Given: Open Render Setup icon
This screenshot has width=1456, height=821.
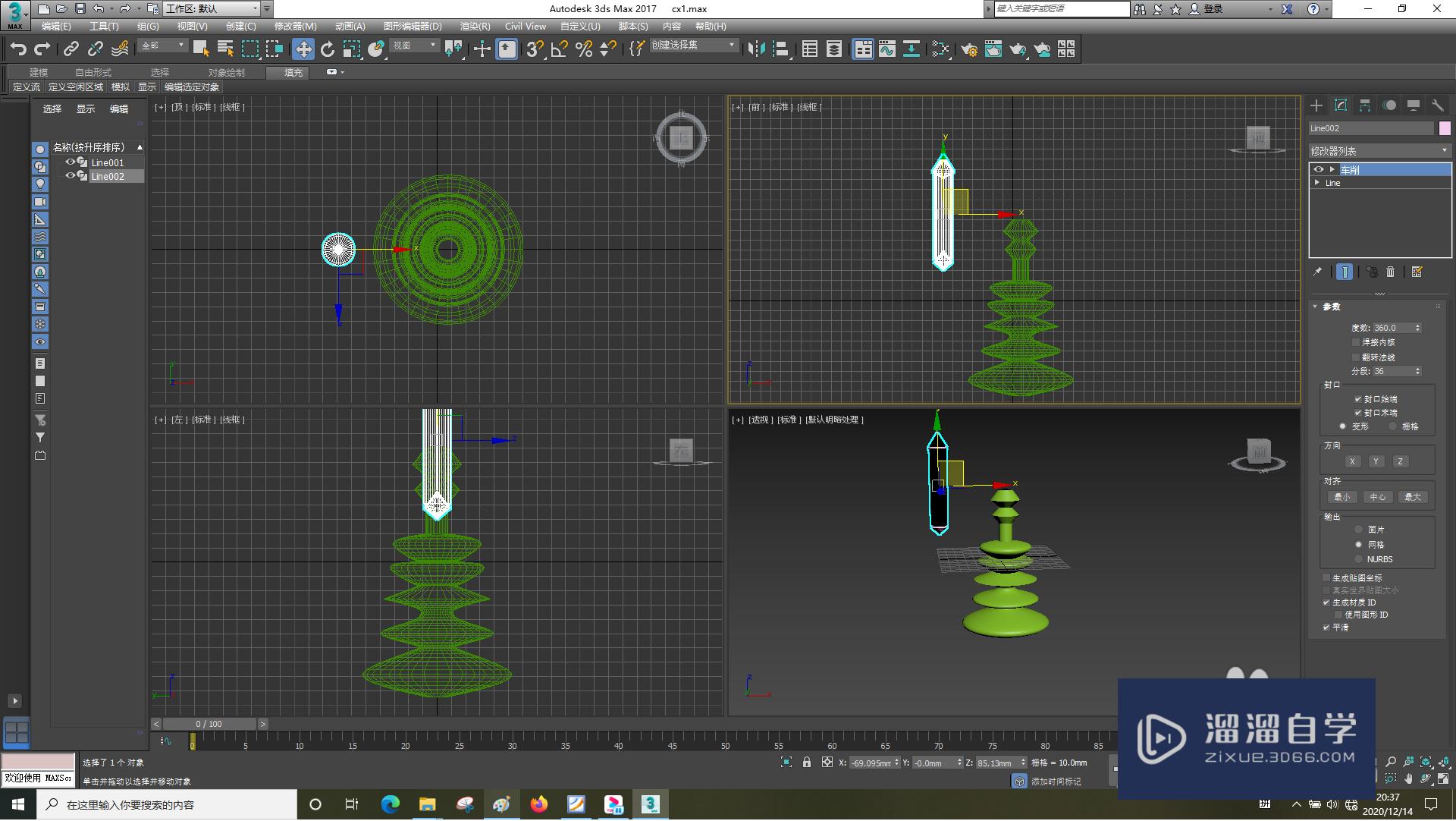Looking at the screenshot, I should (x=969, y=49).
